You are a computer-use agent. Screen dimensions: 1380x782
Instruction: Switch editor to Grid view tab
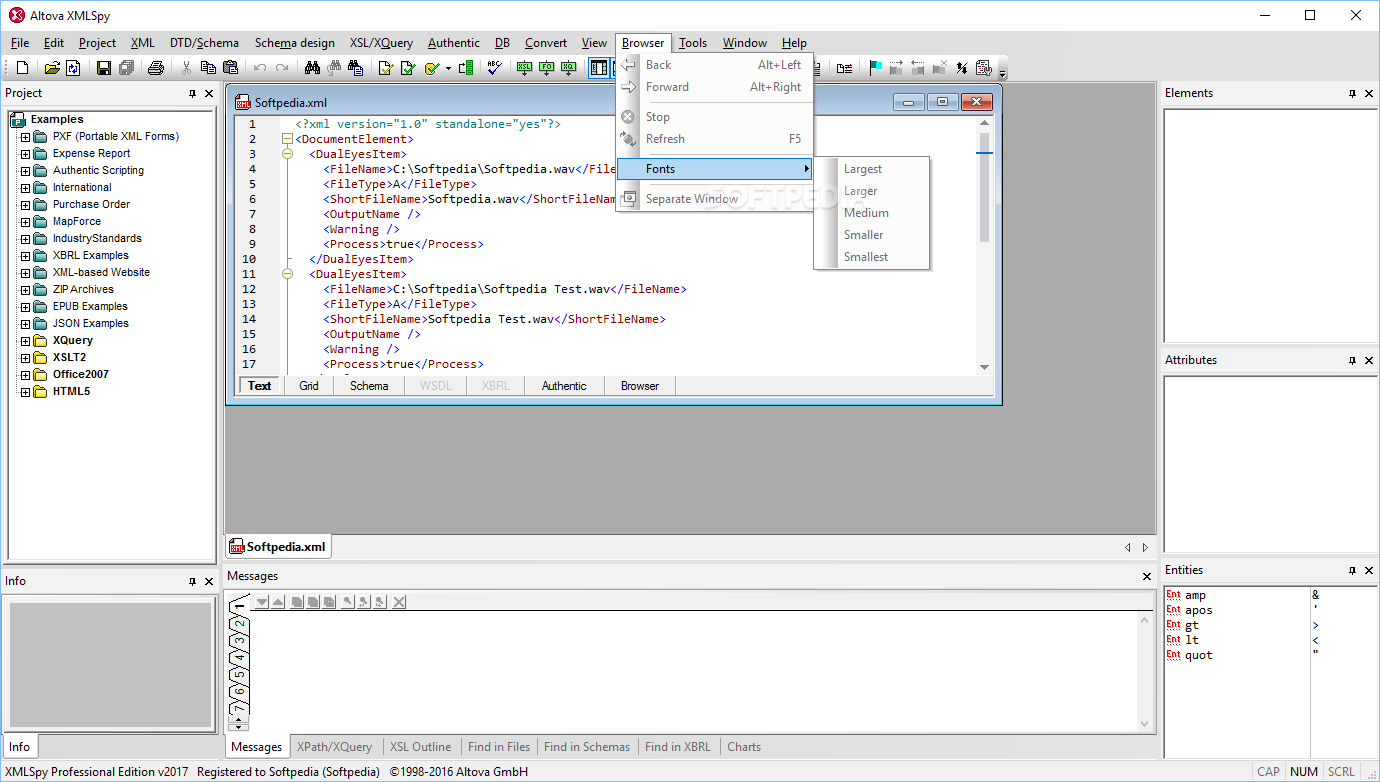pos(309,386)
